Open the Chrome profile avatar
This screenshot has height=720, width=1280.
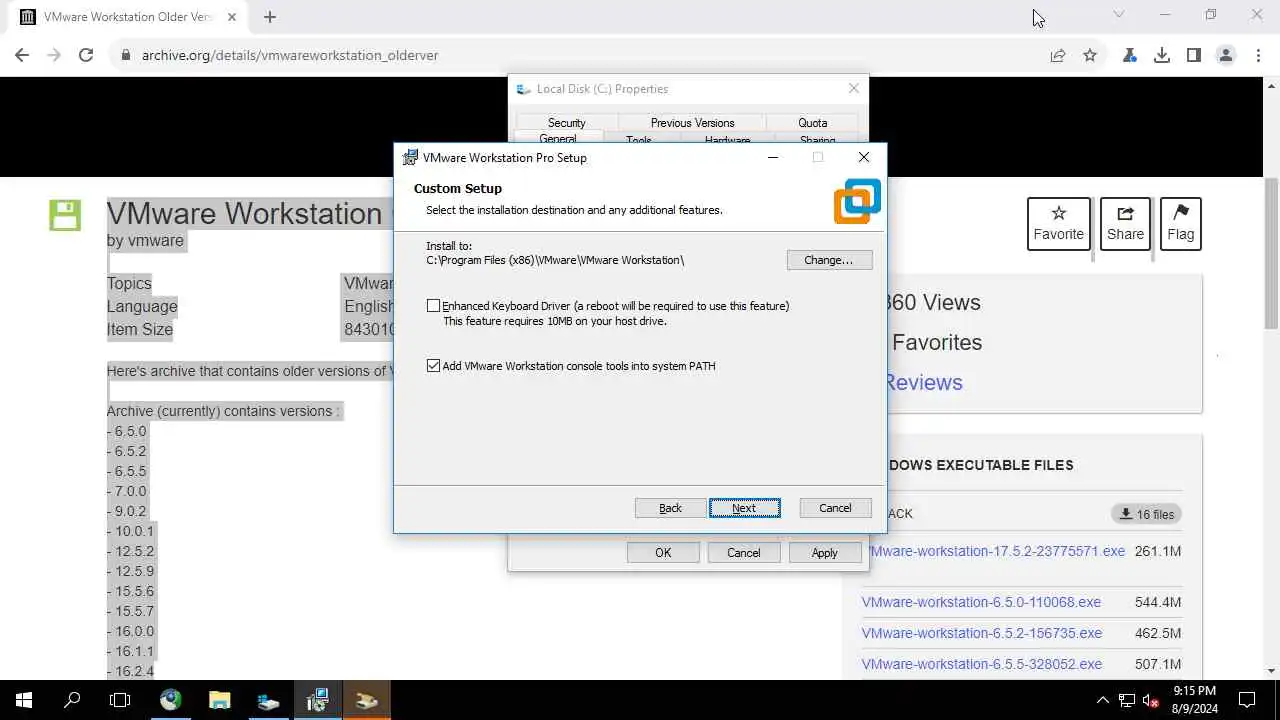(x=1226, y=55)
